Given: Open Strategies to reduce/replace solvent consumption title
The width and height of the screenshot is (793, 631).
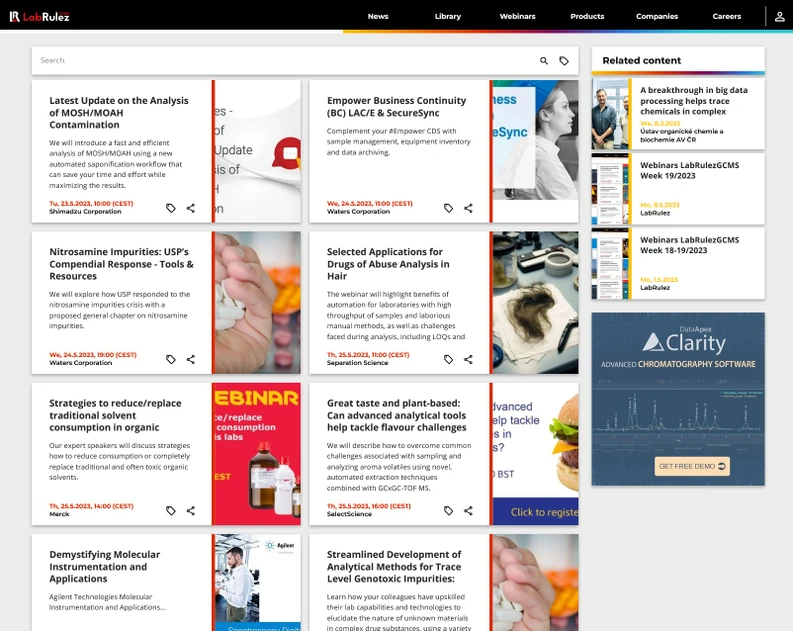Looking at the screenshot, I should coord(115,415).
